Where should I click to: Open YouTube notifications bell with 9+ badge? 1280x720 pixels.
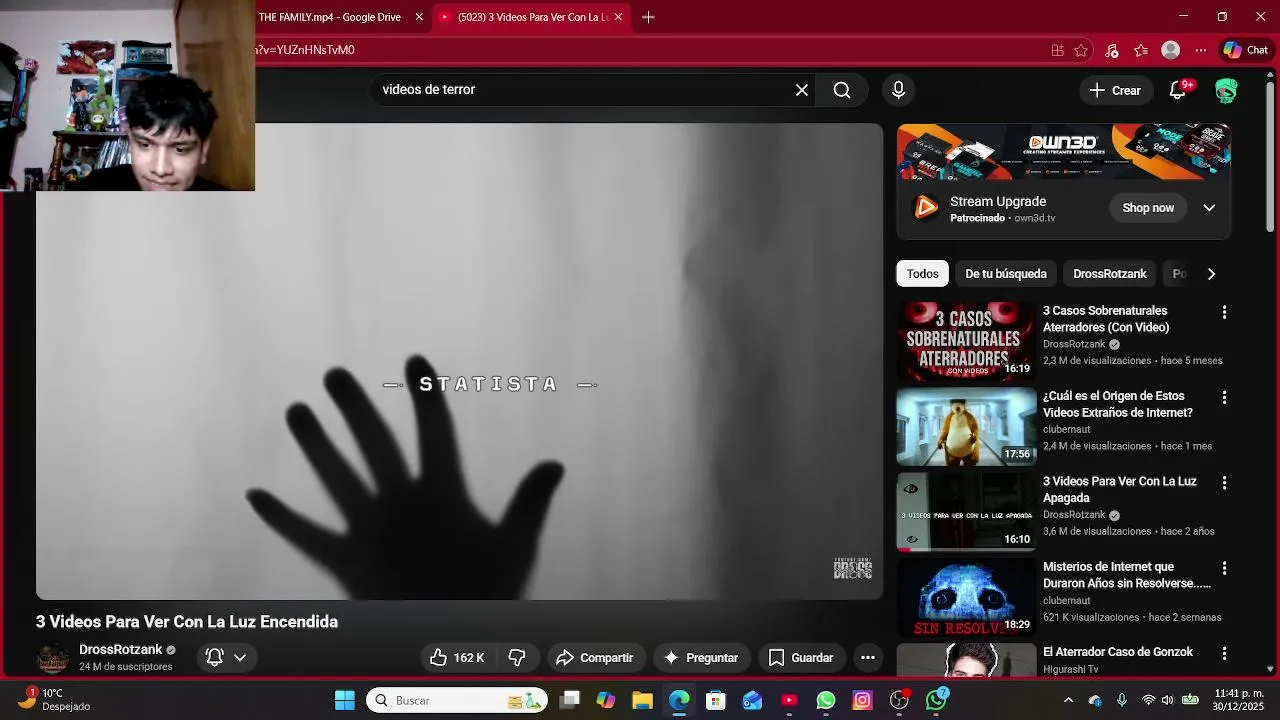(x=1178, y=90)
